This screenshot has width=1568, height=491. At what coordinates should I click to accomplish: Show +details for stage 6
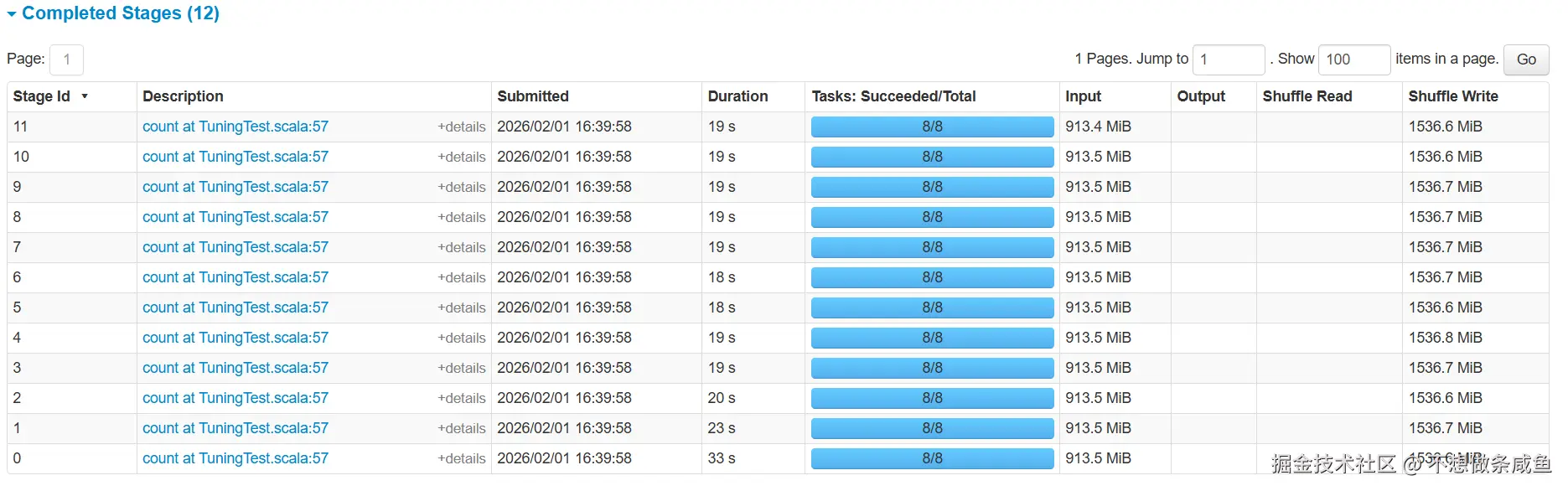(x=461, y=277)
